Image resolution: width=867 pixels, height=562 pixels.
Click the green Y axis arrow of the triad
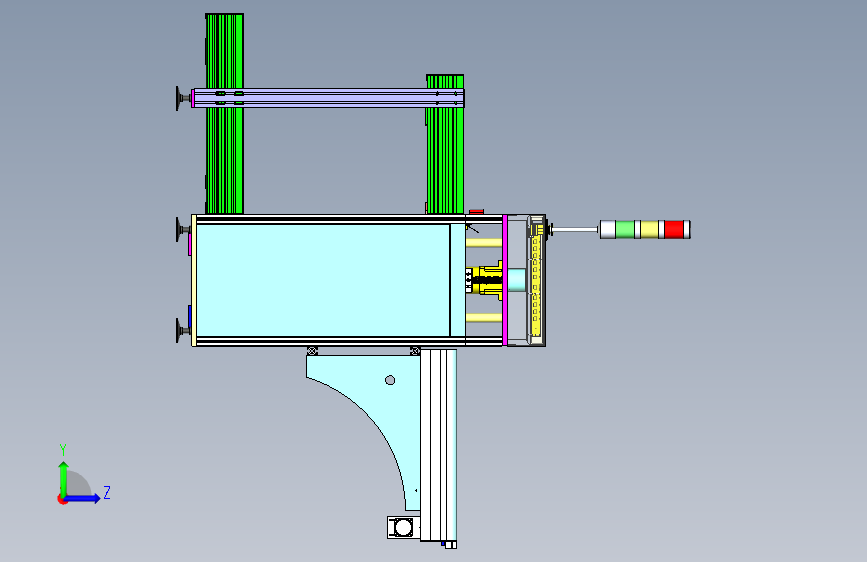coord(64,478)
